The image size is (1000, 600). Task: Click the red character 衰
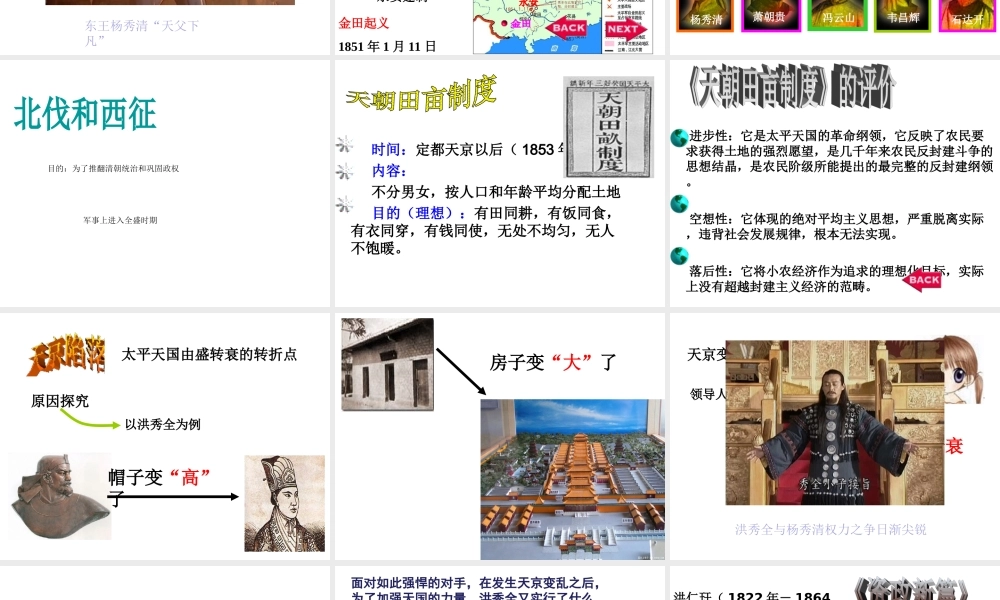point(954,446)
